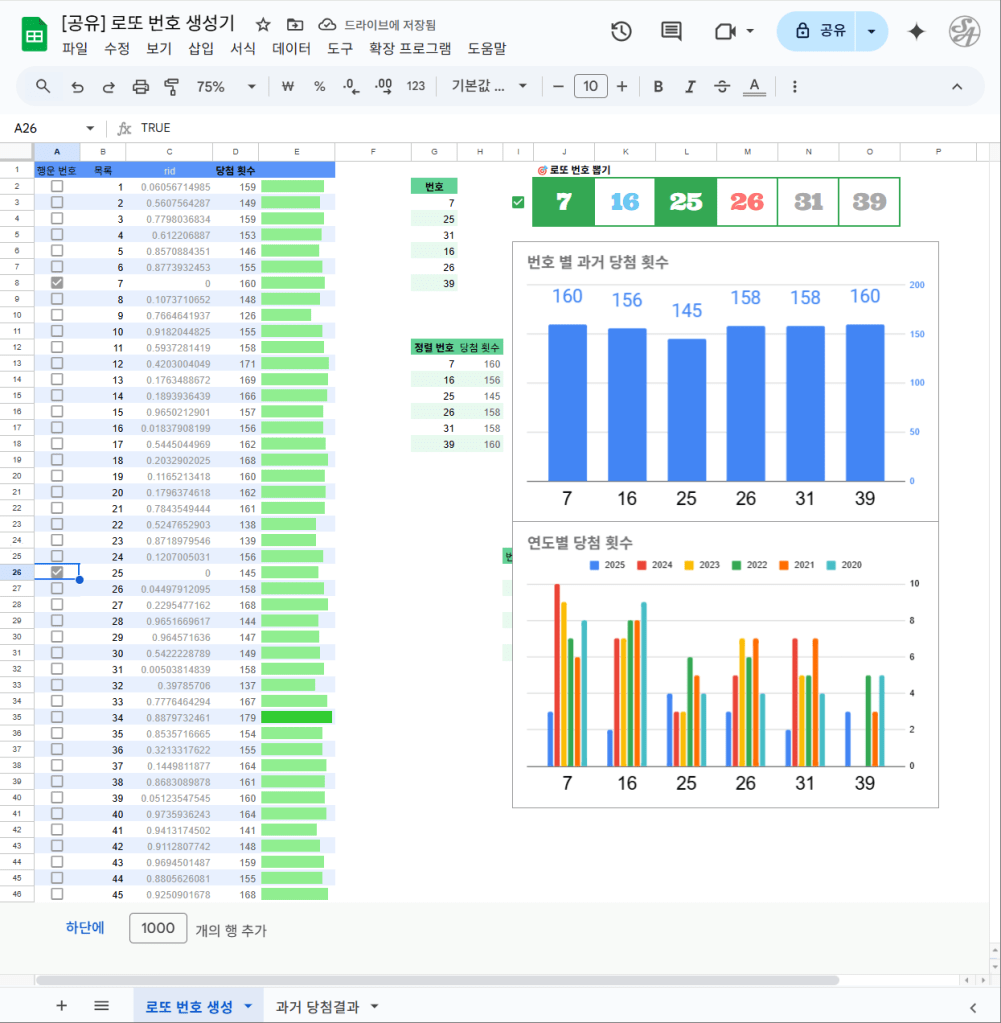Toggle bold formatting
This screenshot has width=1001, height=1023.
(658, 87)
